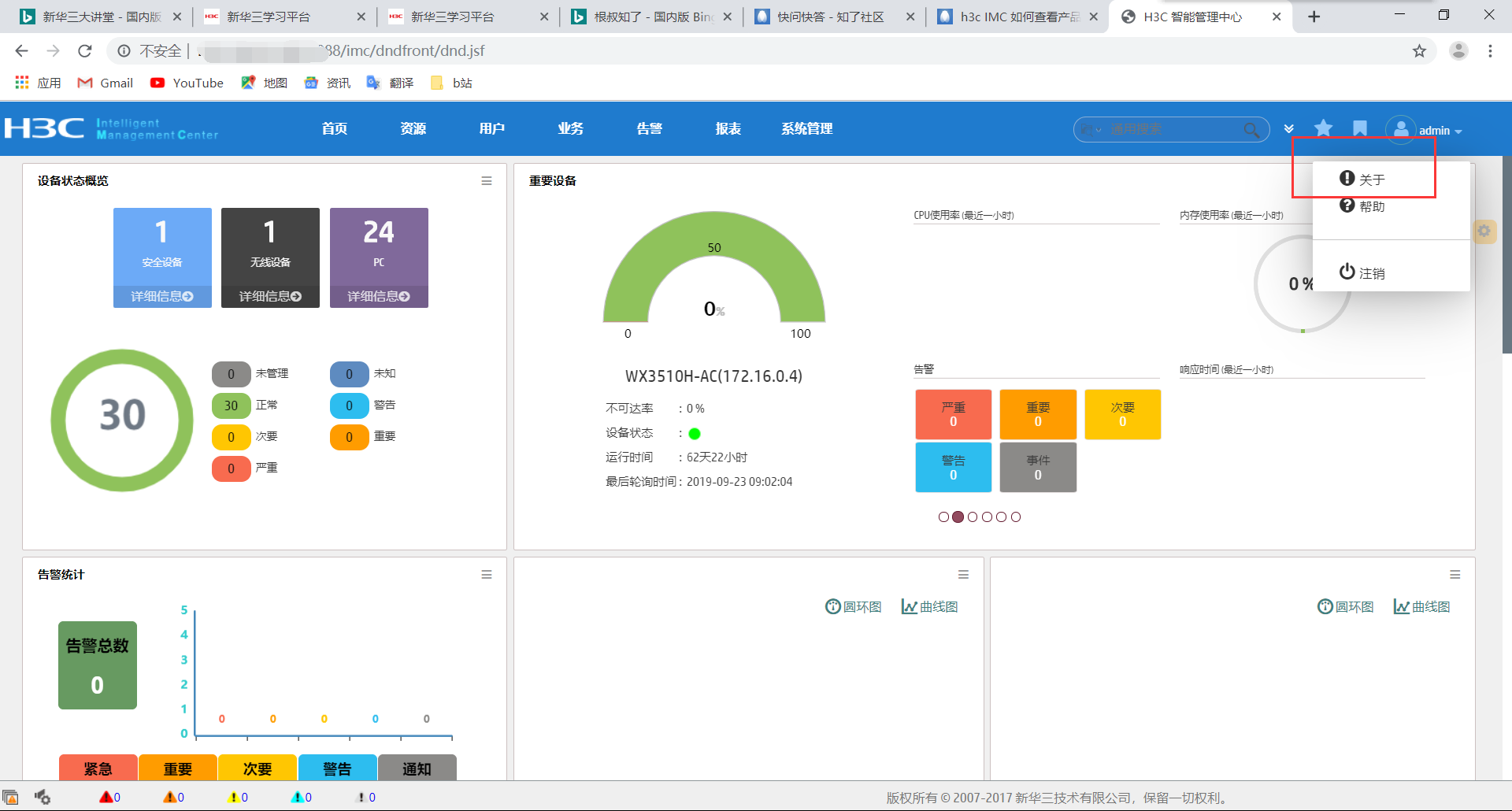Open the 首页 menu
Screen dimensions: 1512x811
pyautogui.click(x=335, y=128)
